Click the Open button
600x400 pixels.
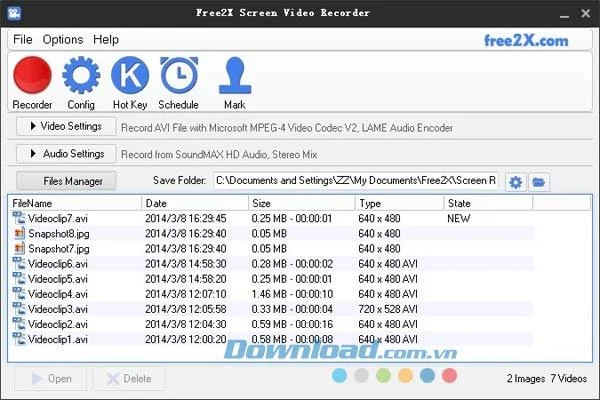pyautogui.click(x=51, y=379)
